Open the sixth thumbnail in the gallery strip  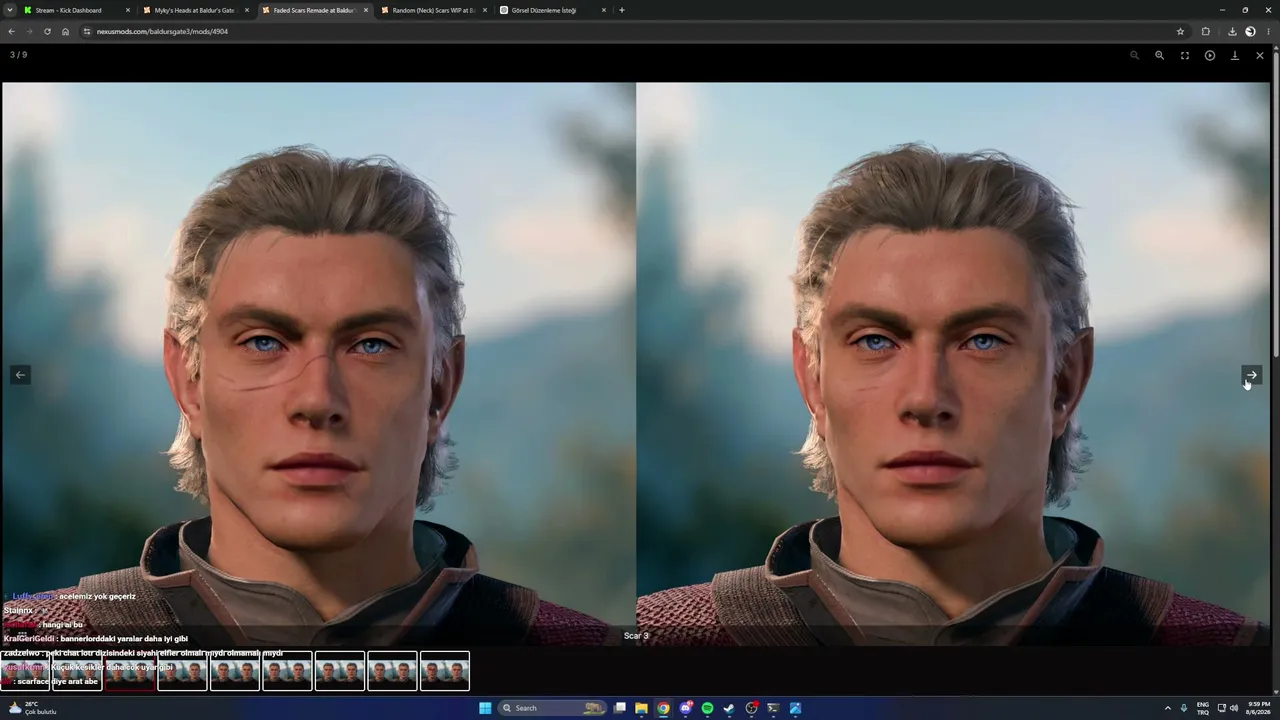tap(287, 671)
